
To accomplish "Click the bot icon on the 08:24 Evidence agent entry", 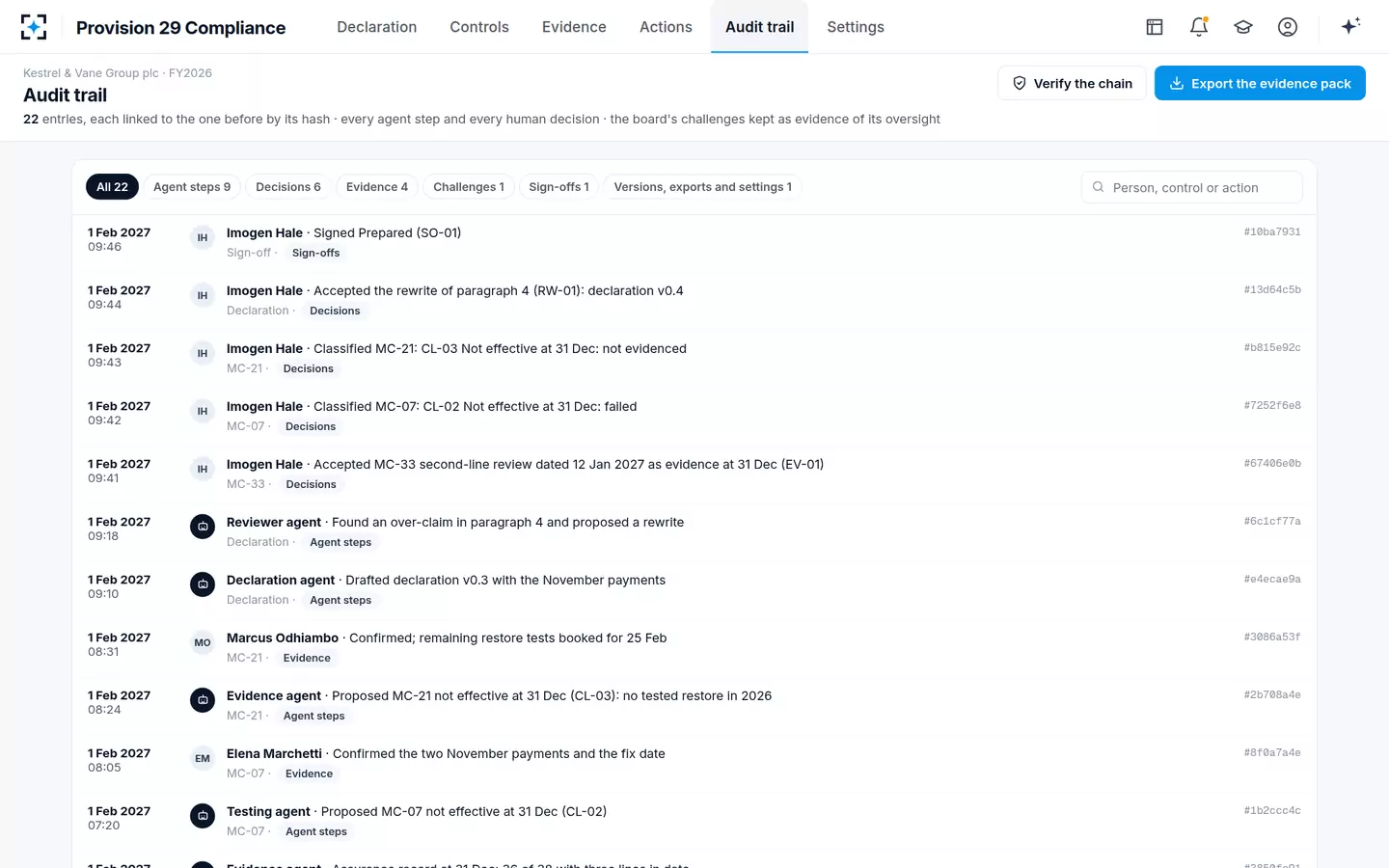I will click(x=203, y=700).
